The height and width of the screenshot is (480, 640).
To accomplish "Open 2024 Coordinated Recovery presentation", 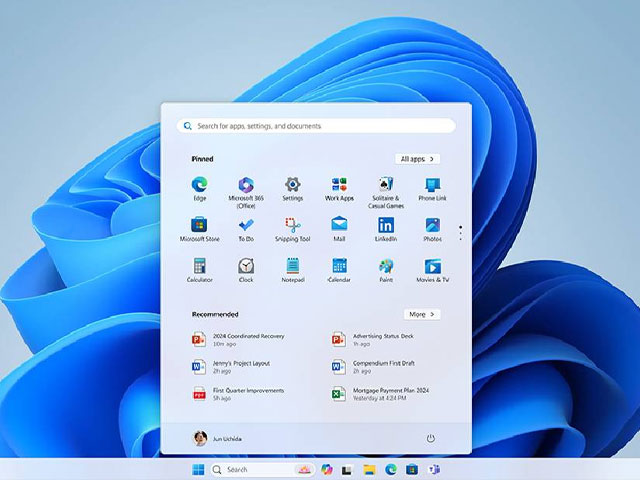I will [240, 339].
